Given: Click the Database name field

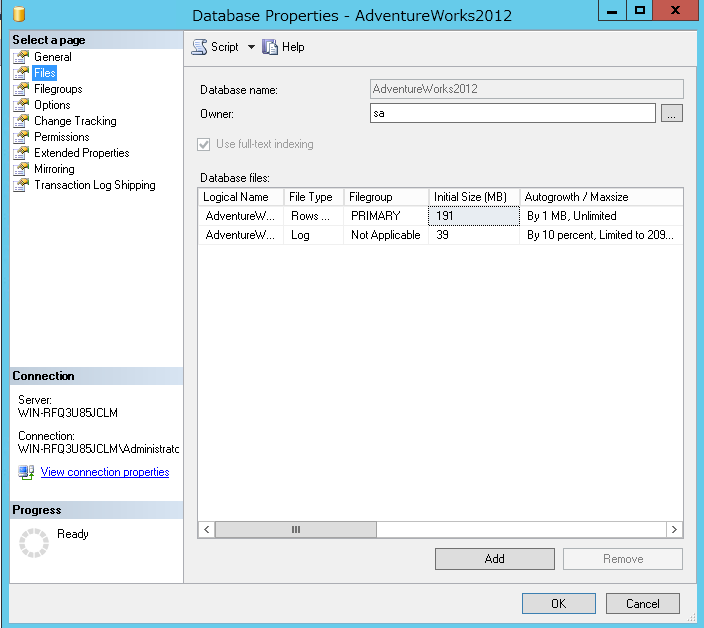Looking at the screenshot, I should [527, 89].
